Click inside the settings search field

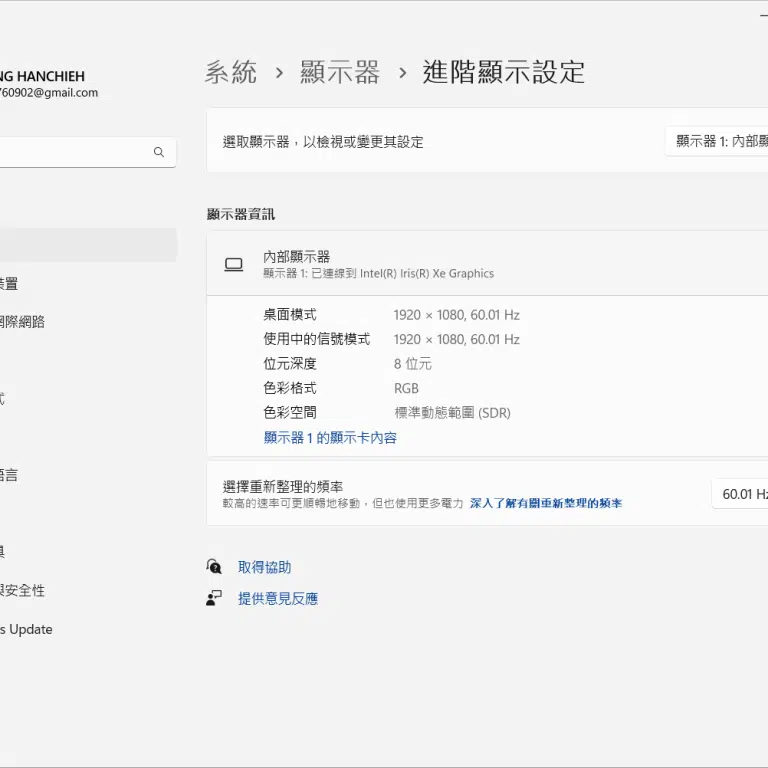coord(75,153)
